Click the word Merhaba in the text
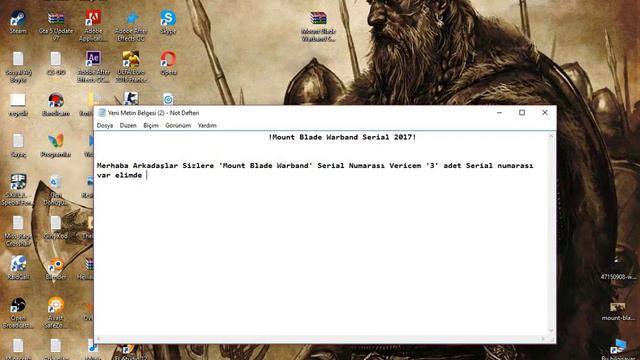 113,166
